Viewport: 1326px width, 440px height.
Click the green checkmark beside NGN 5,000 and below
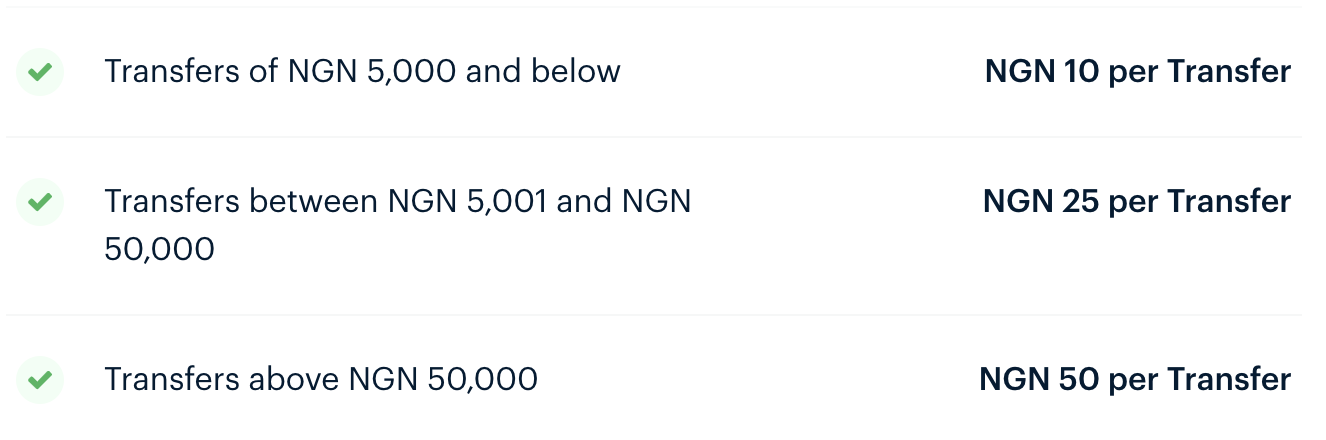pos(40,73)
